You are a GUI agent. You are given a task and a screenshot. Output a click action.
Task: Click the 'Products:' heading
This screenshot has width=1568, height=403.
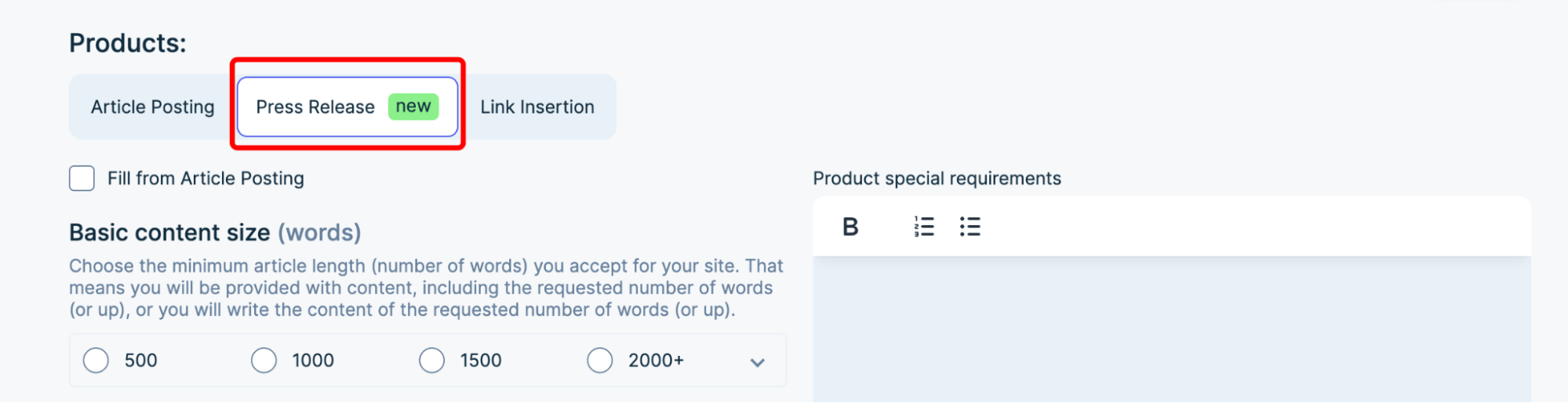tap(128, 43)
